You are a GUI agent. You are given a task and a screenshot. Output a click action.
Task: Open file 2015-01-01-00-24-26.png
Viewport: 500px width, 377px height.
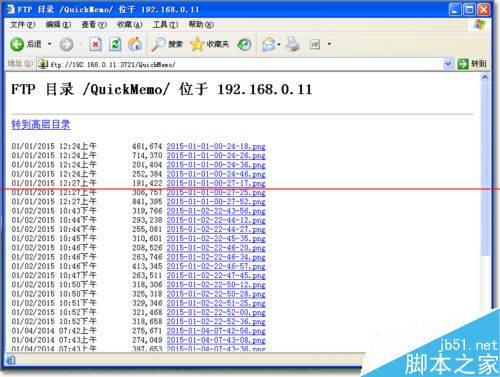216,156
